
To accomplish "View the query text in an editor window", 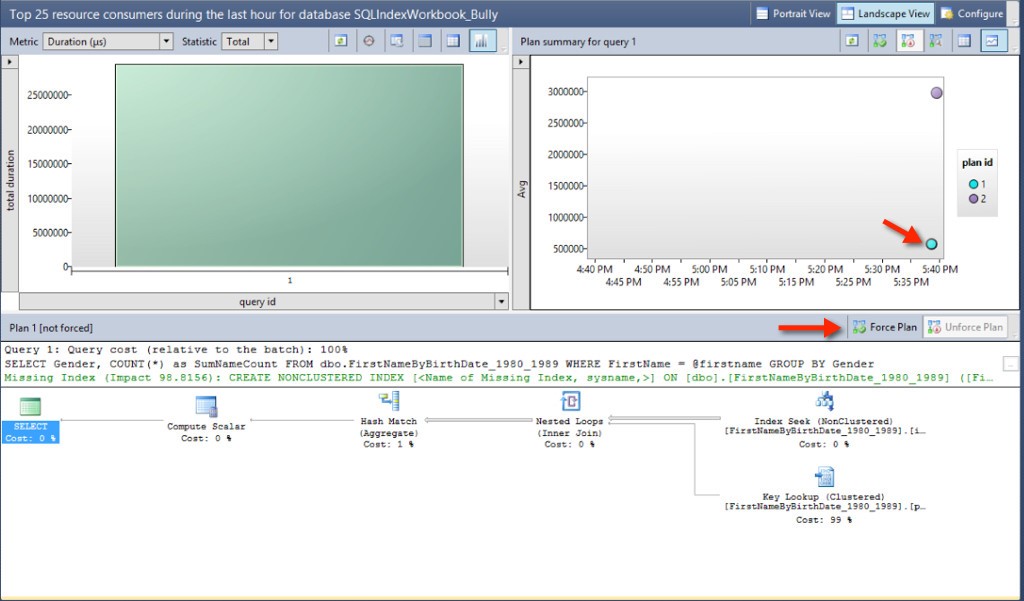I will click(397, 41).
